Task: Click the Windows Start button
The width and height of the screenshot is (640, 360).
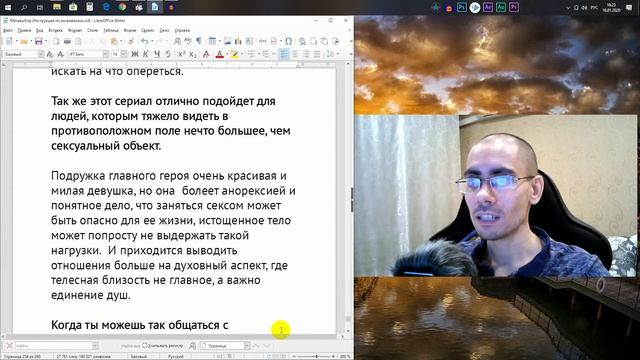Action: coord(8,7)
